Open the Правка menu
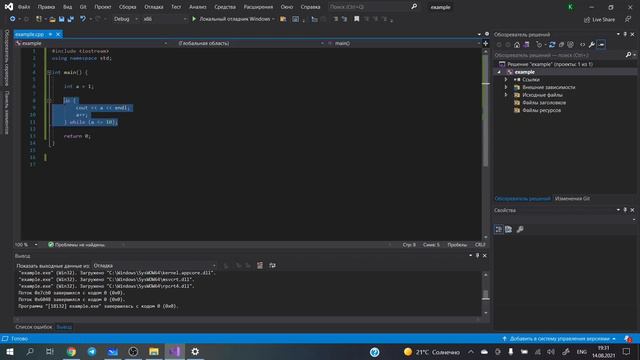 pyautogui.click(x=46, y=7)
